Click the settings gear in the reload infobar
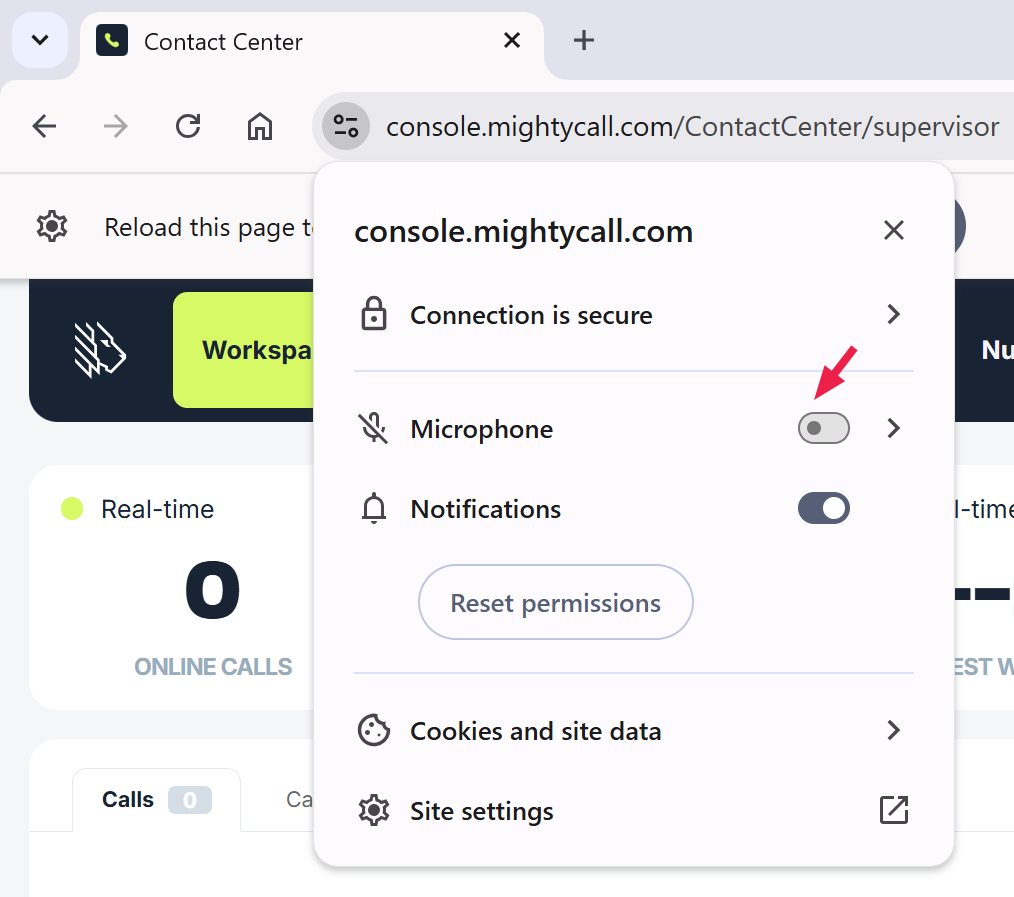Screen dimensions: 1014x897 pos(51,227)
